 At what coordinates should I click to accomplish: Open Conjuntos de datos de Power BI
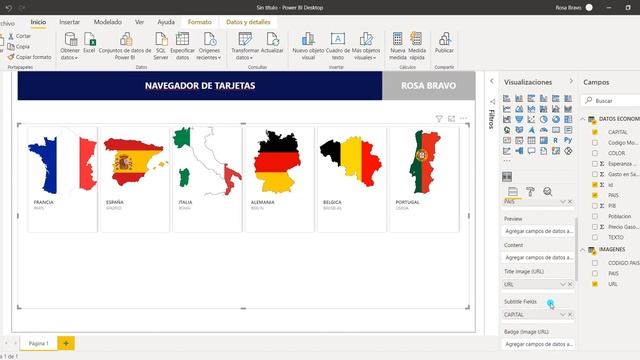(125, 46)
